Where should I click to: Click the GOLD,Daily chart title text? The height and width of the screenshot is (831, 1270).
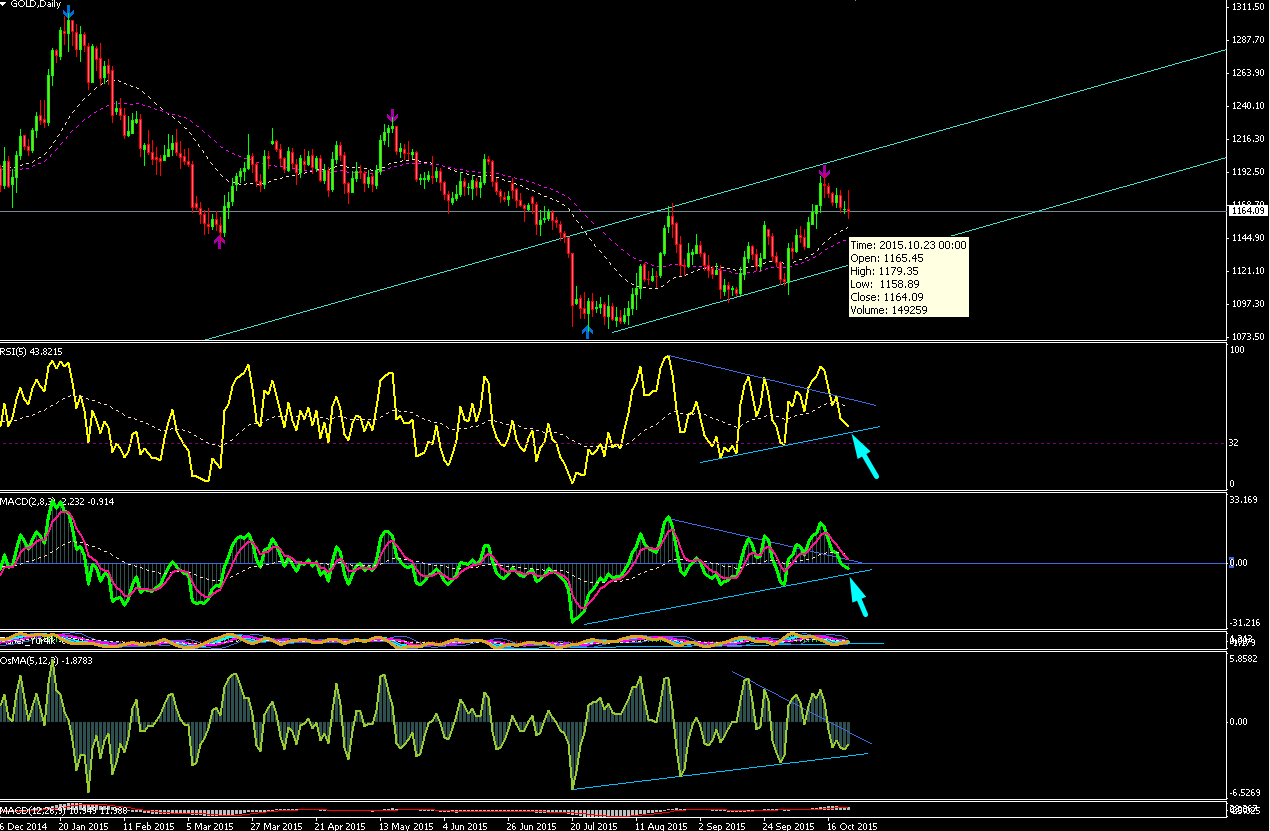coord(36,6)
